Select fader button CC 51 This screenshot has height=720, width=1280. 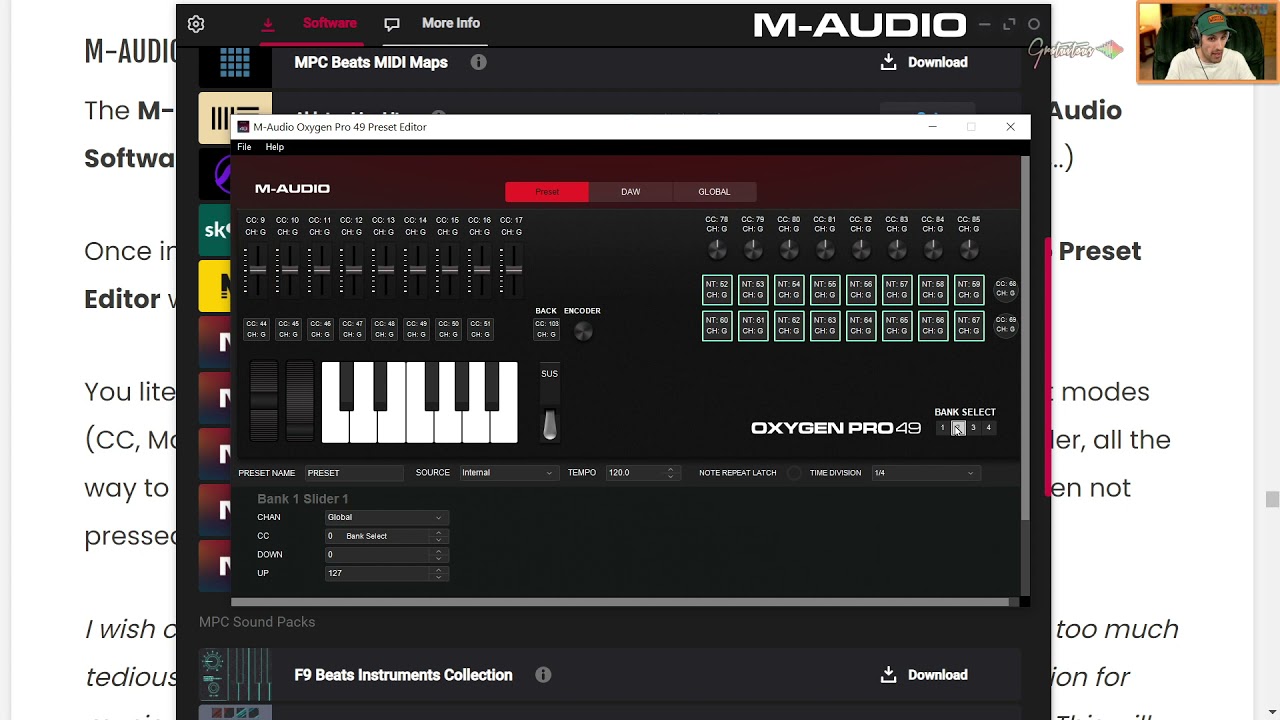[480, 329]
